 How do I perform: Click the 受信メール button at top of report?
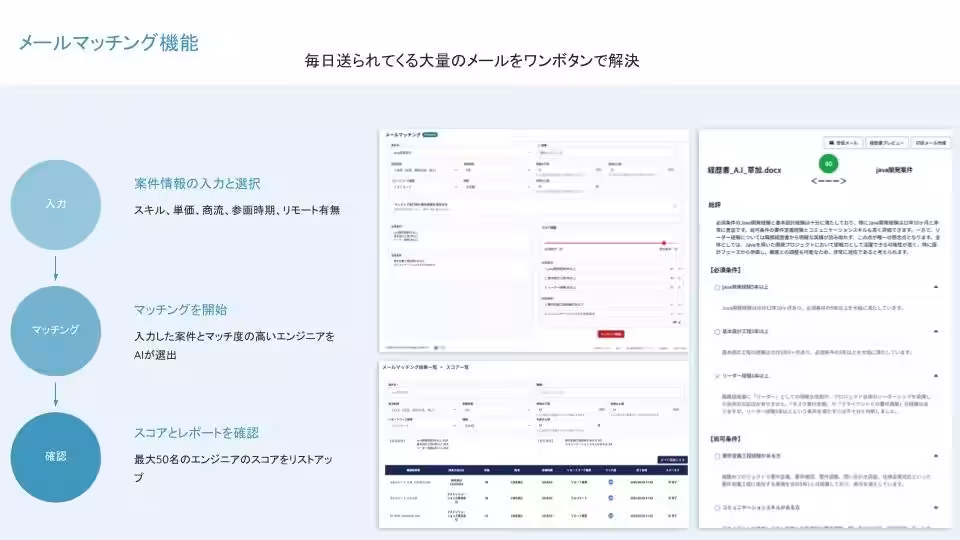point(843,143)
